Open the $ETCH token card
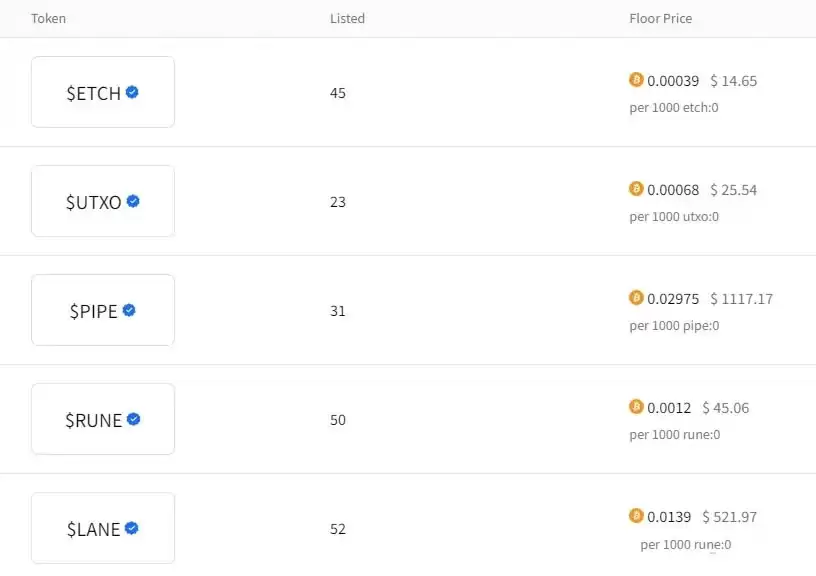The width and height of the screenshot is (816, 576). (103, 92)
